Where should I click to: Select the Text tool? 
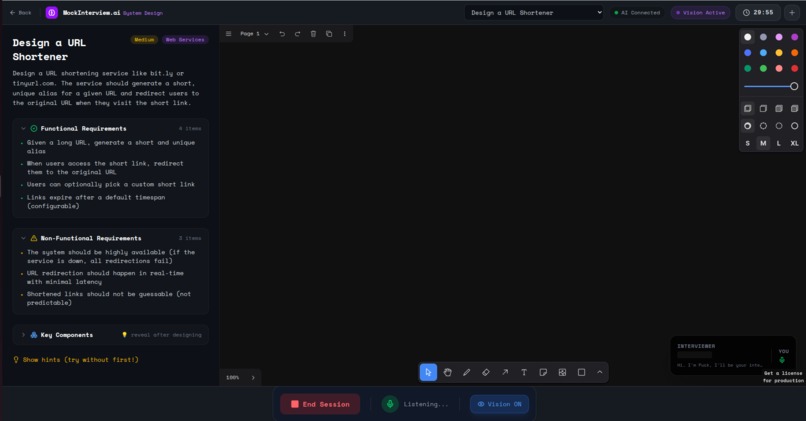pos(524,372)
